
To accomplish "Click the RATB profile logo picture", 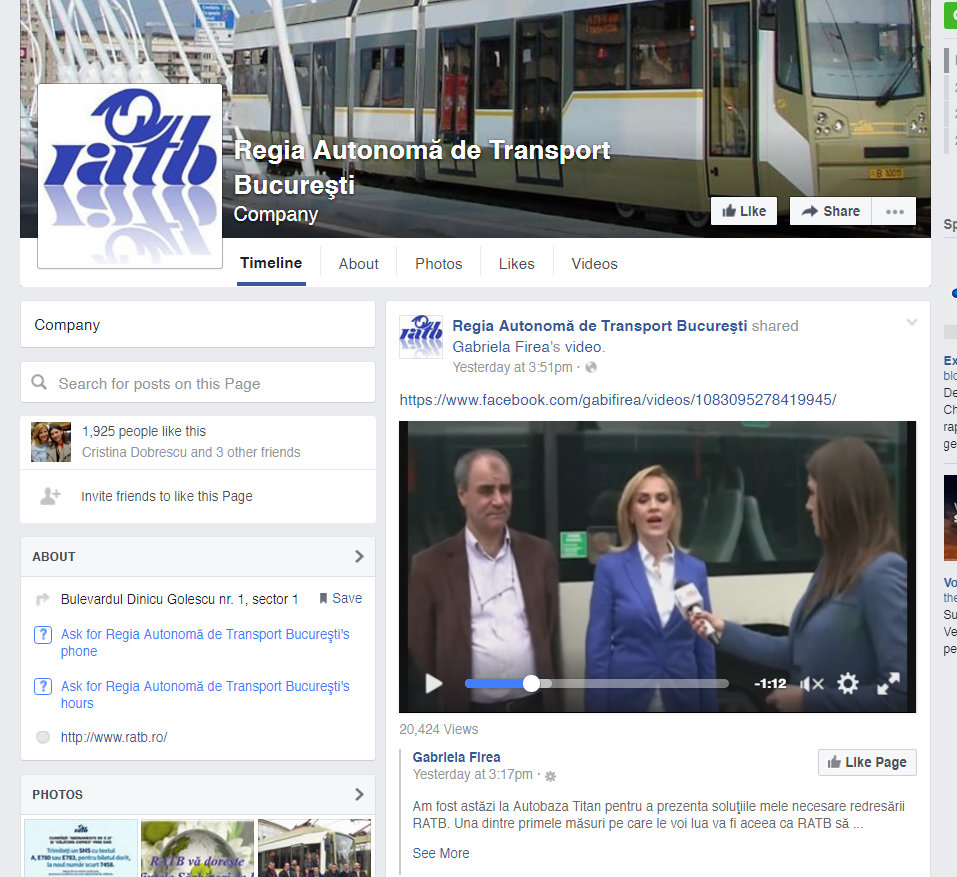I will [x=130, y=176].
